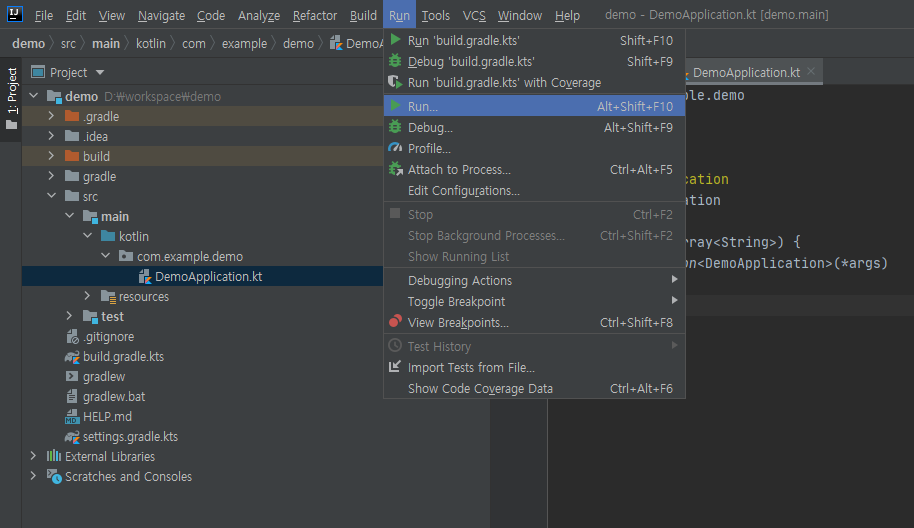Screen dimensions: 914x528
Task: Click the Profile... gauge icon
Action: (395, 148)
